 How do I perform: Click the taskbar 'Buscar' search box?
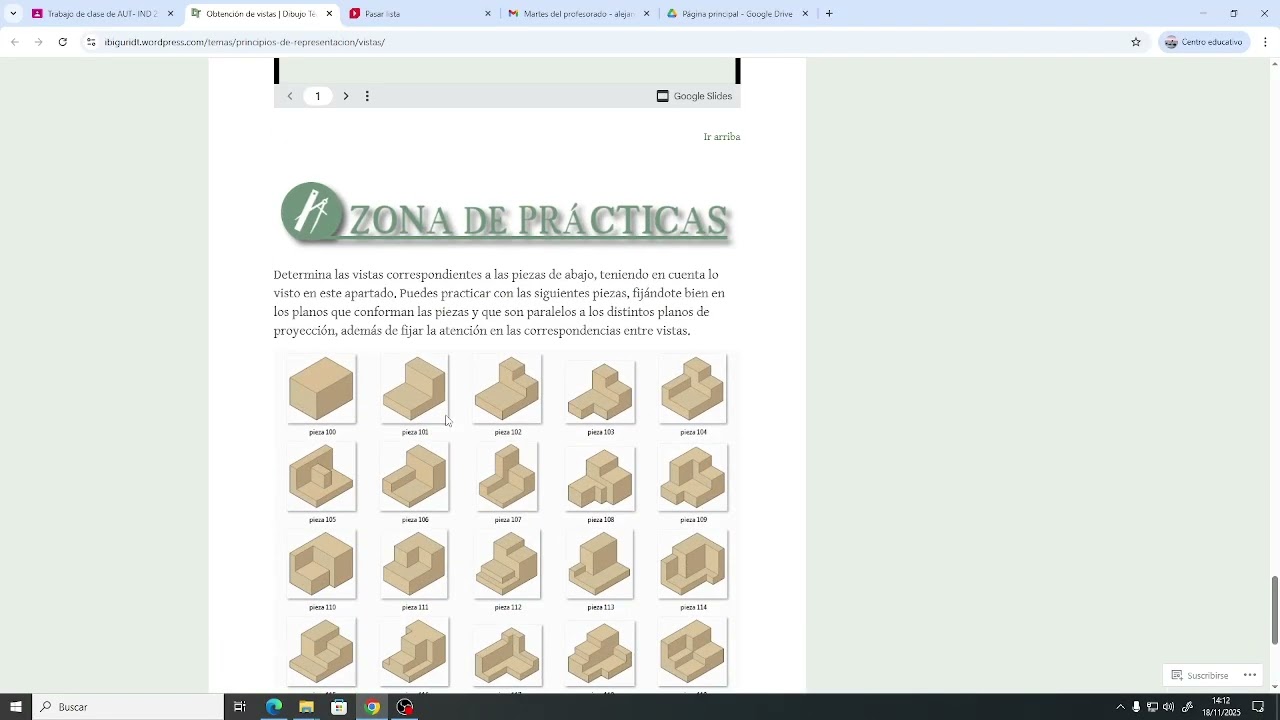pos(128,707)
